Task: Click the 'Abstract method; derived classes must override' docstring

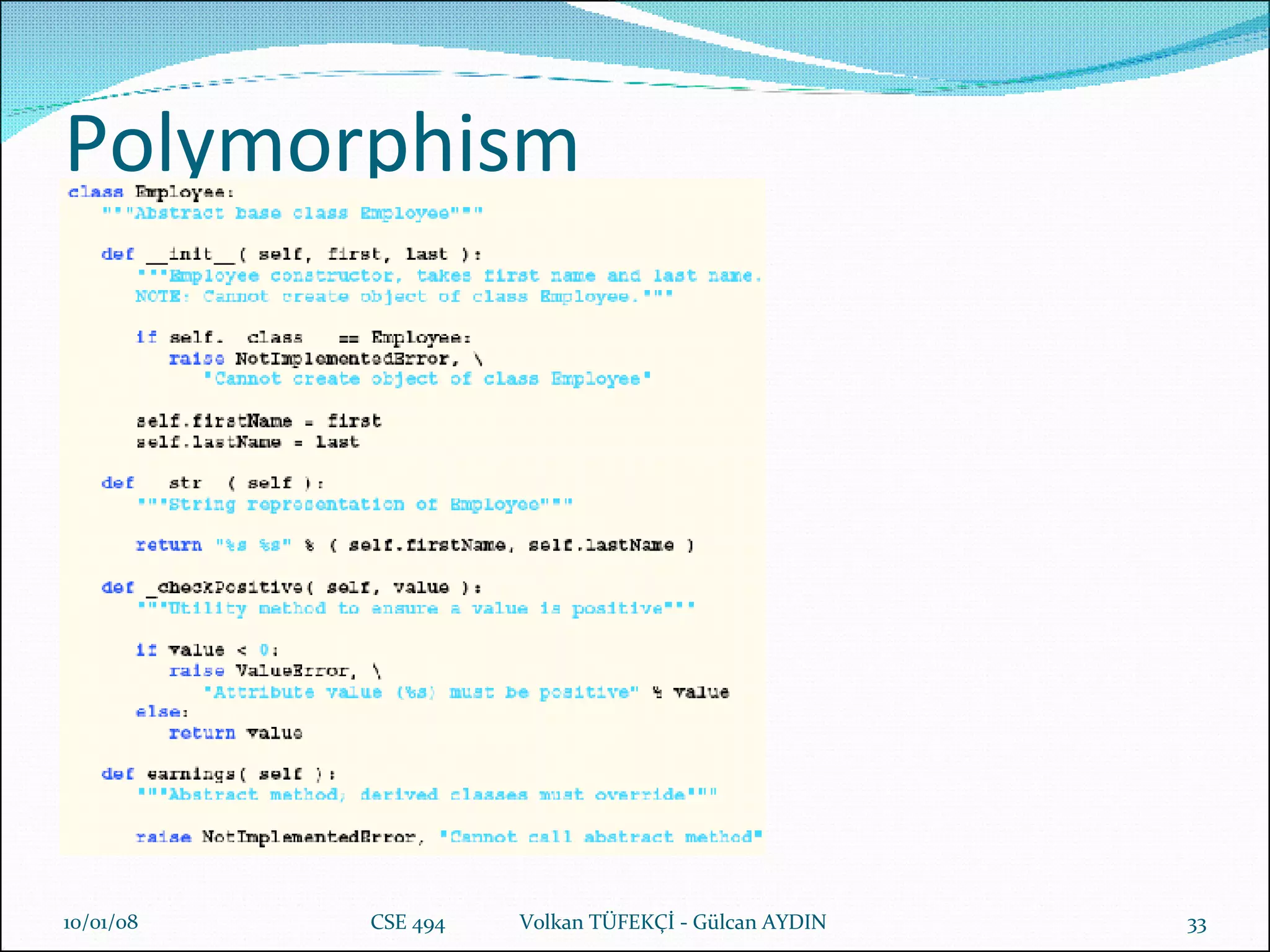Action: pos(427,795)
